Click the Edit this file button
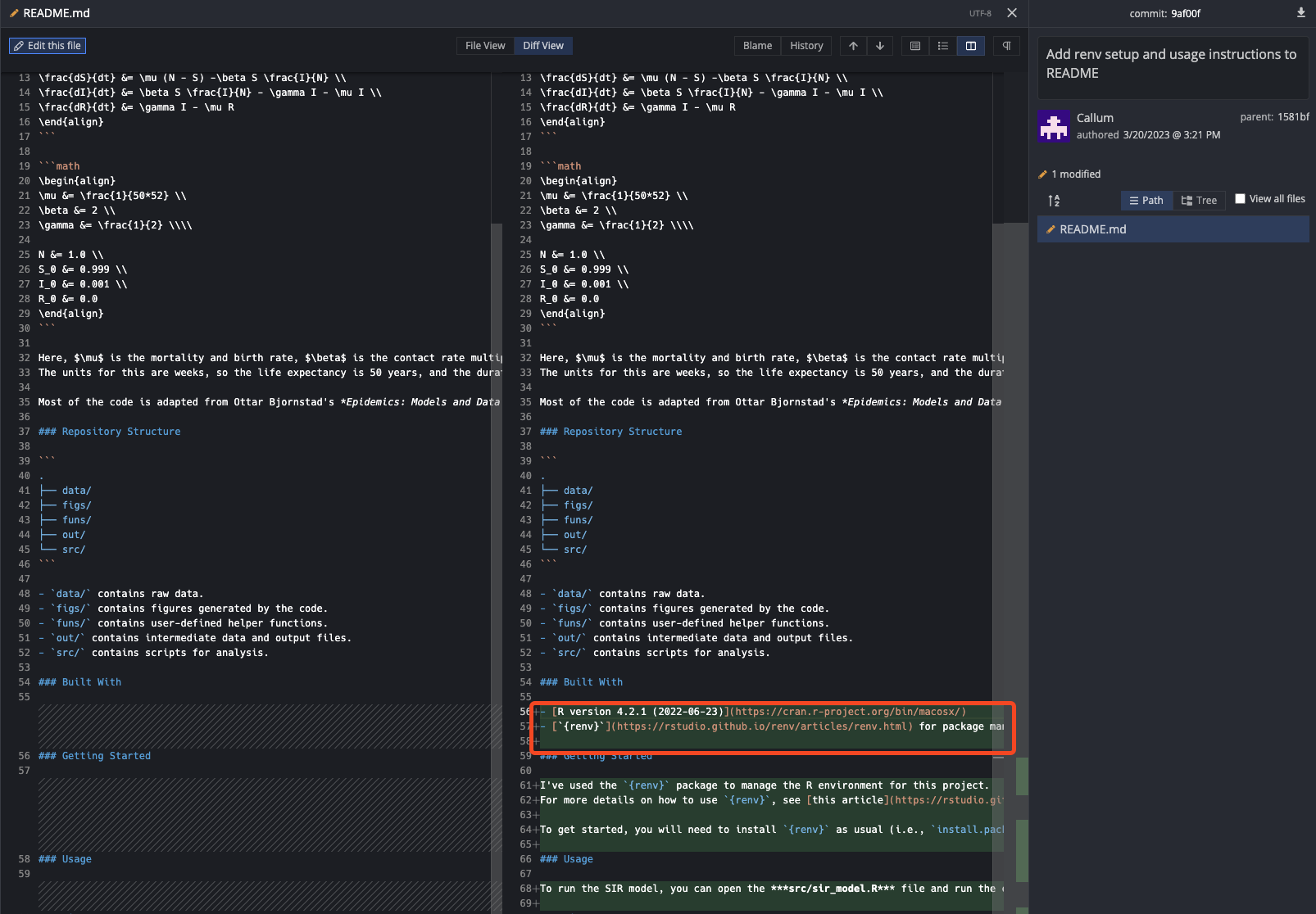1316x914 pixels. click(48, 46)
